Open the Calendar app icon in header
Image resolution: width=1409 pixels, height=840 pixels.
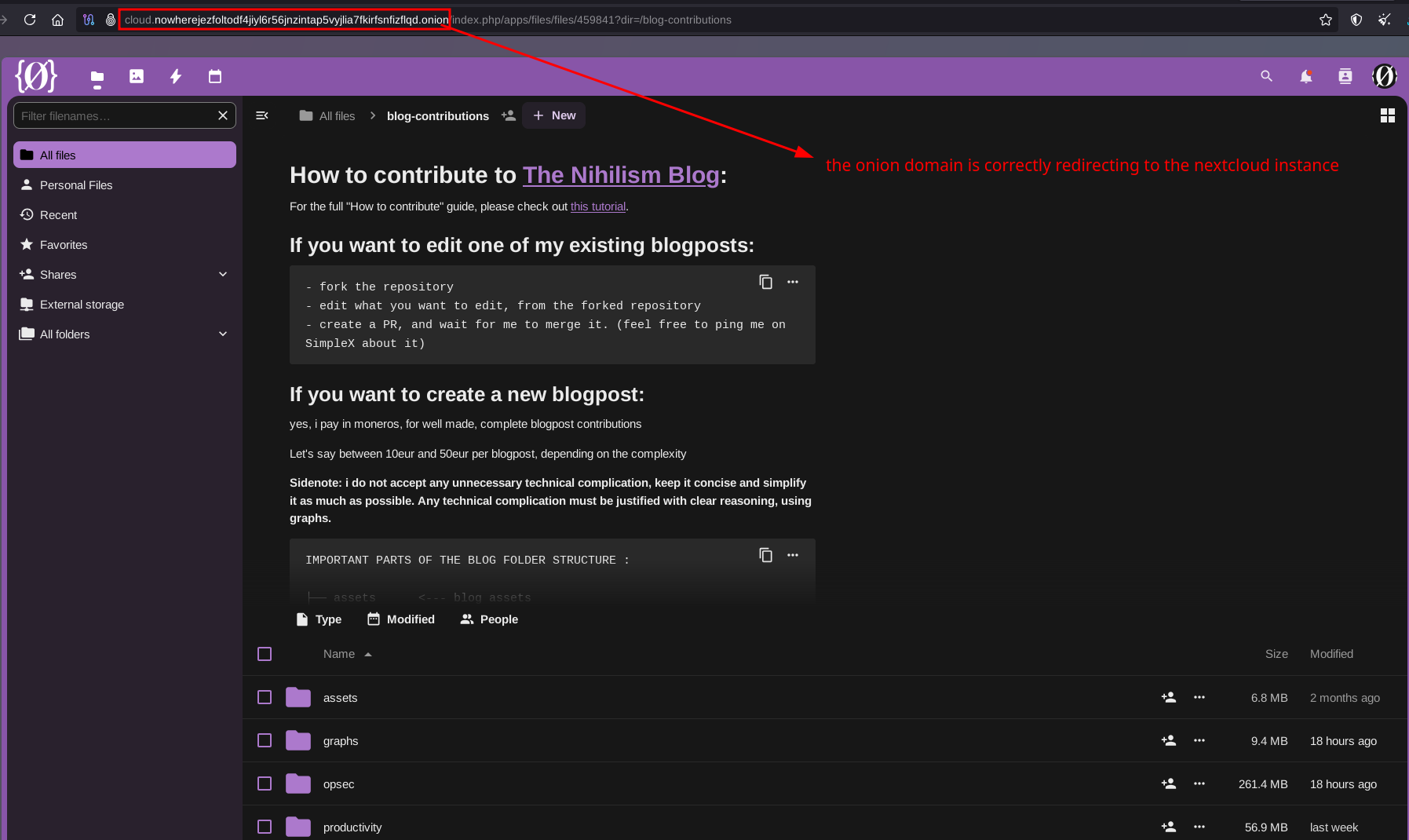click(215, 76)
